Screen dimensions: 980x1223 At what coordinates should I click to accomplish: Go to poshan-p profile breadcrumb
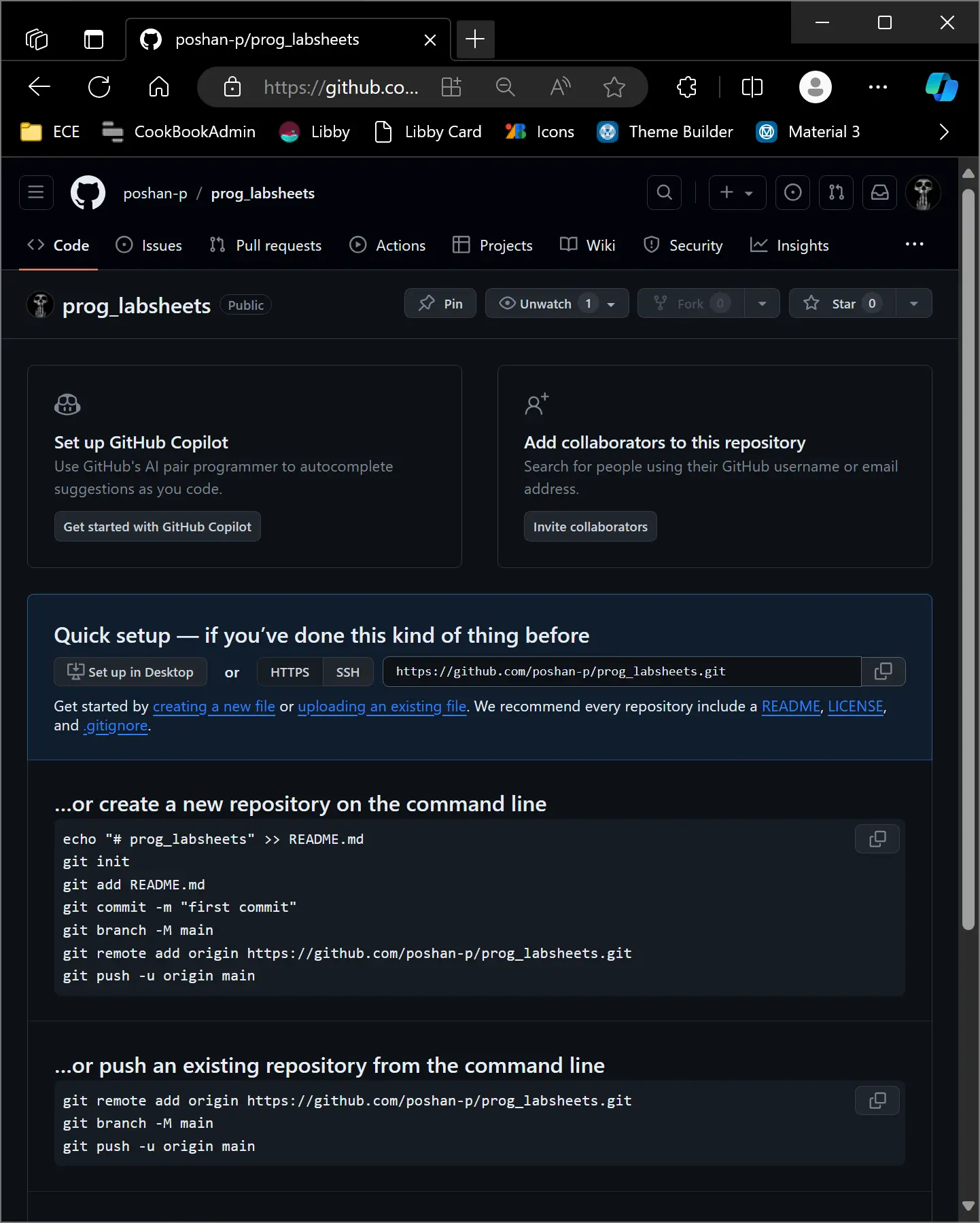point(155,194)
